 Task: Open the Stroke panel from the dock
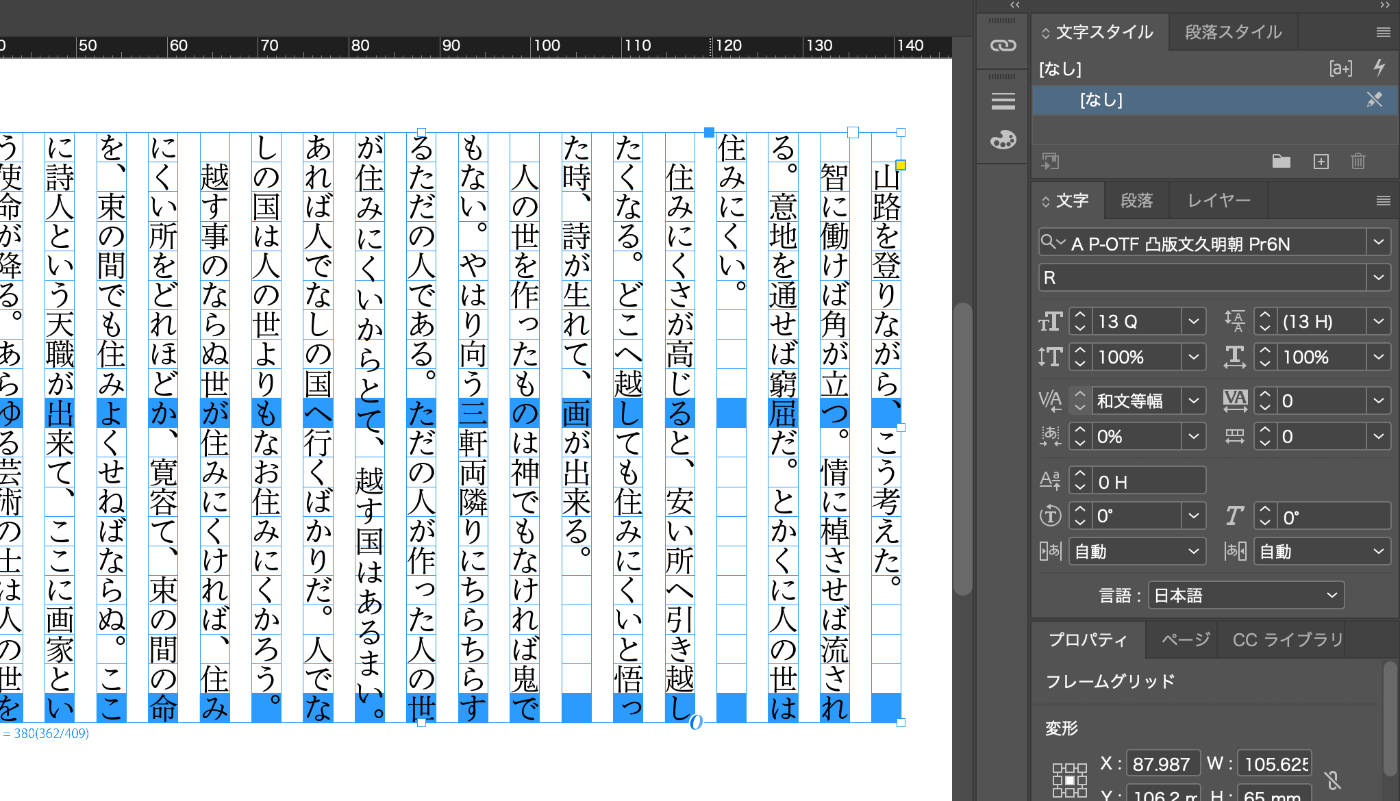point(1002,101)
